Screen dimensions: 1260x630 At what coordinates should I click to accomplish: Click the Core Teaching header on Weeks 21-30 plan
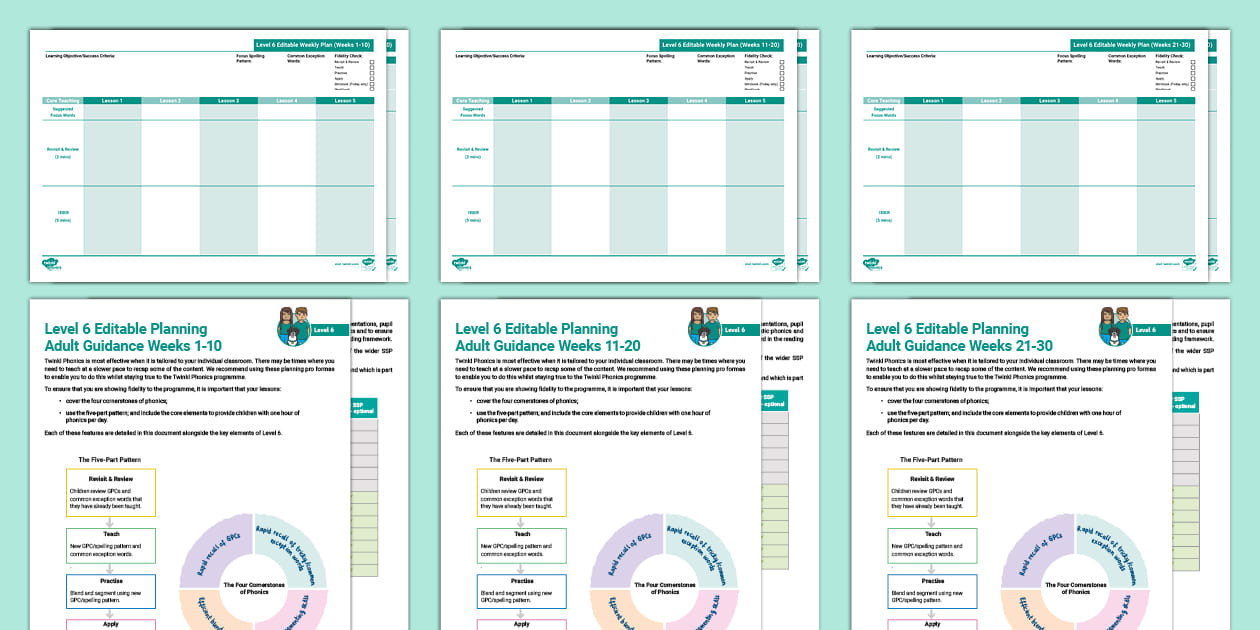coord(884,99)
